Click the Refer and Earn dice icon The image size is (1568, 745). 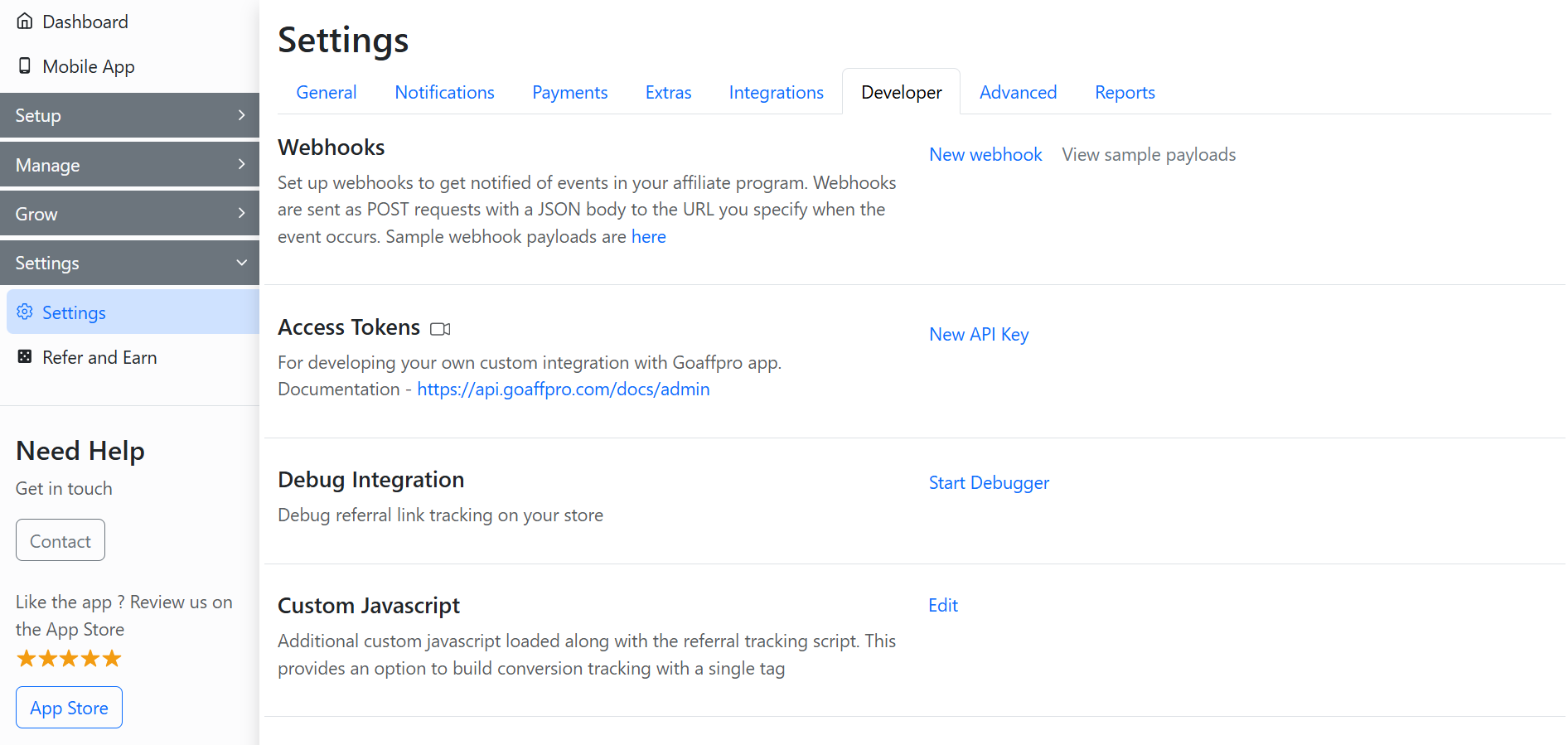click(25, 357)
